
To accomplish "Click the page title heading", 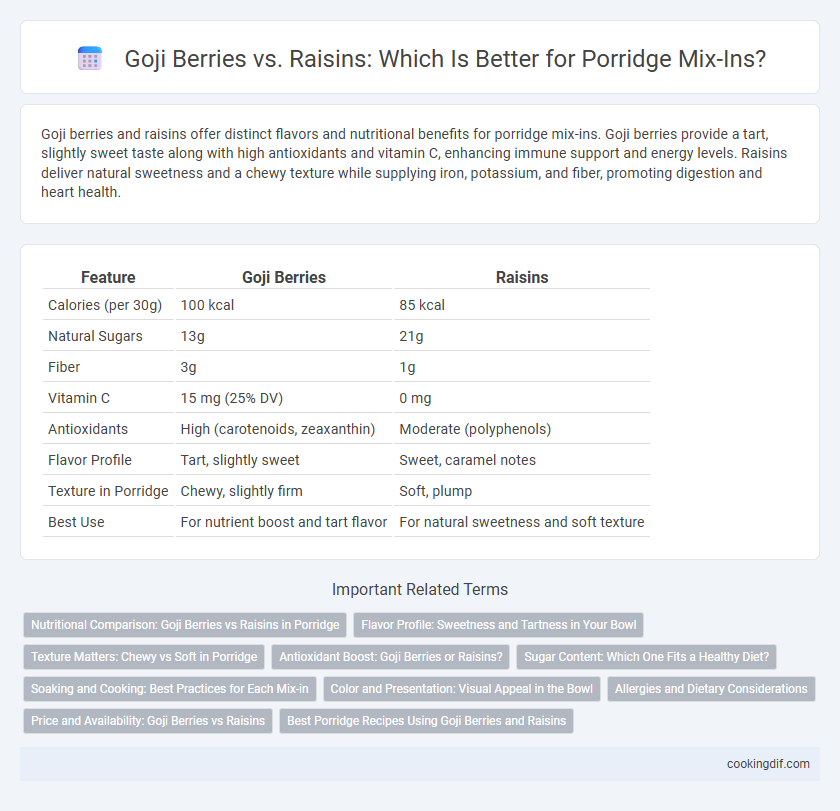I will (x=445, y=58).
